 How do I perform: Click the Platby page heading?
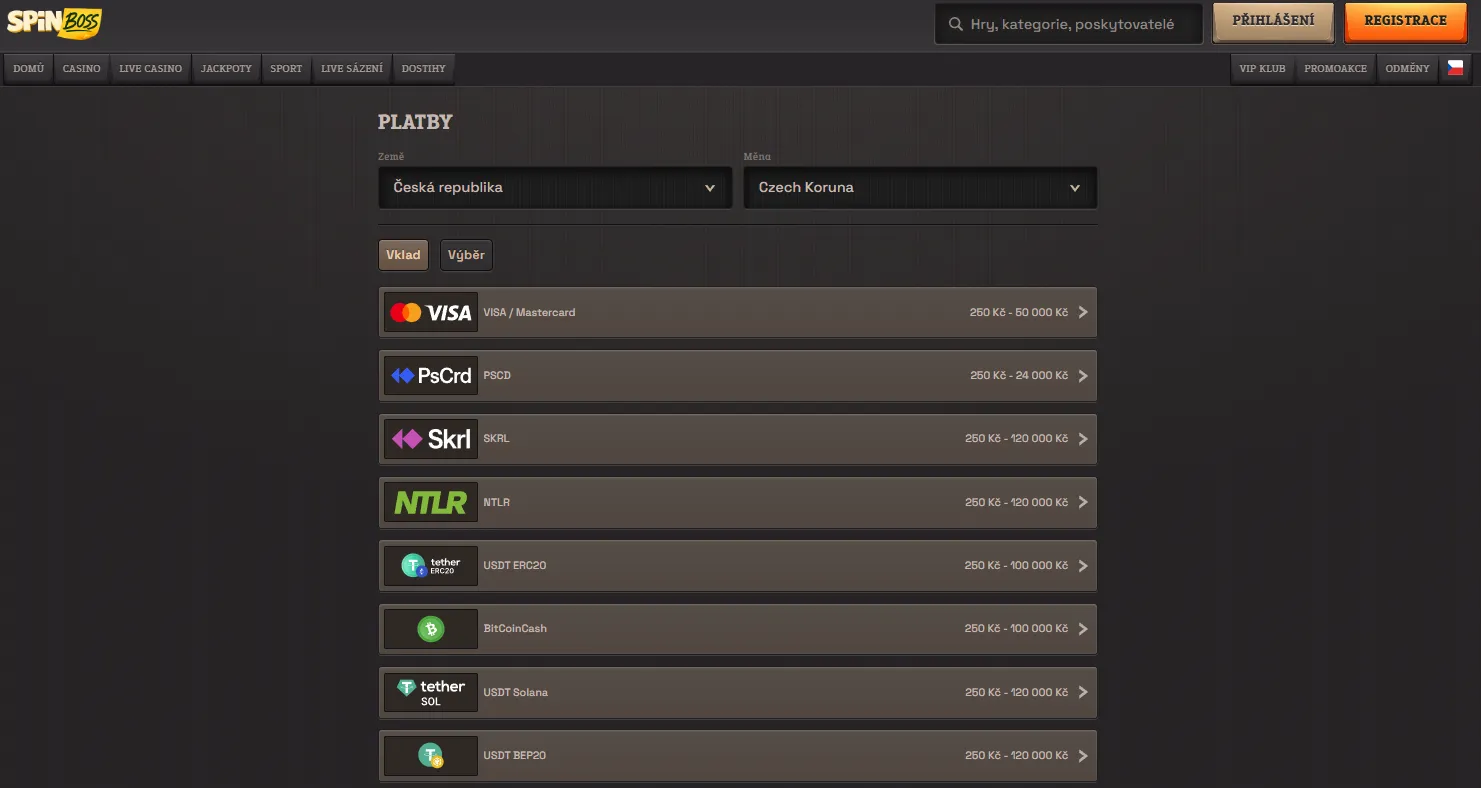415,122
